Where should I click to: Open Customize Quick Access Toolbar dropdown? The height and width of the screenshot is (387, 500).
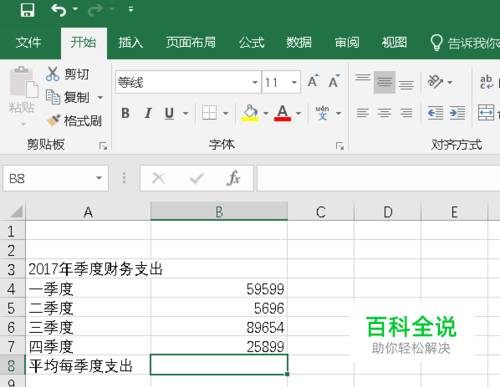click(131, 9)
